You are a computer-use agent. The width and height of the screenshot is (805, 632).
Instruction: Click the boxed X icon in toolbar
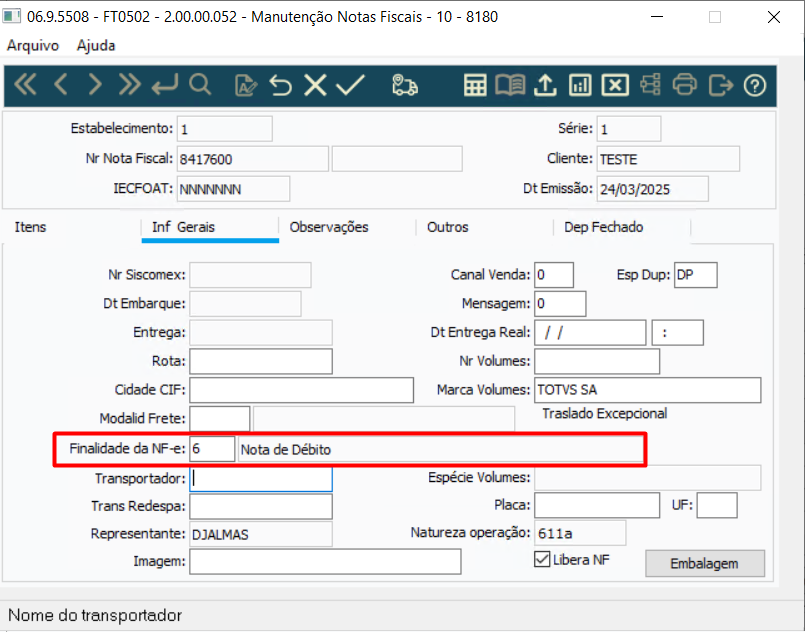coord(615,85)
